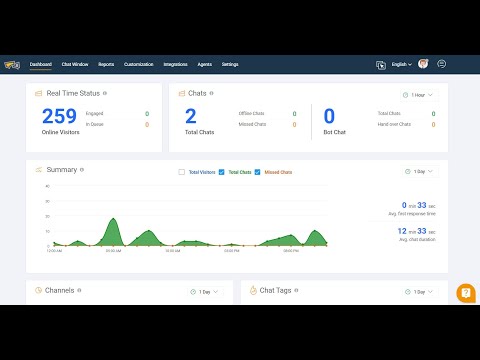Open the Agents page
The image size is (480, 360).
pos(205,64)
